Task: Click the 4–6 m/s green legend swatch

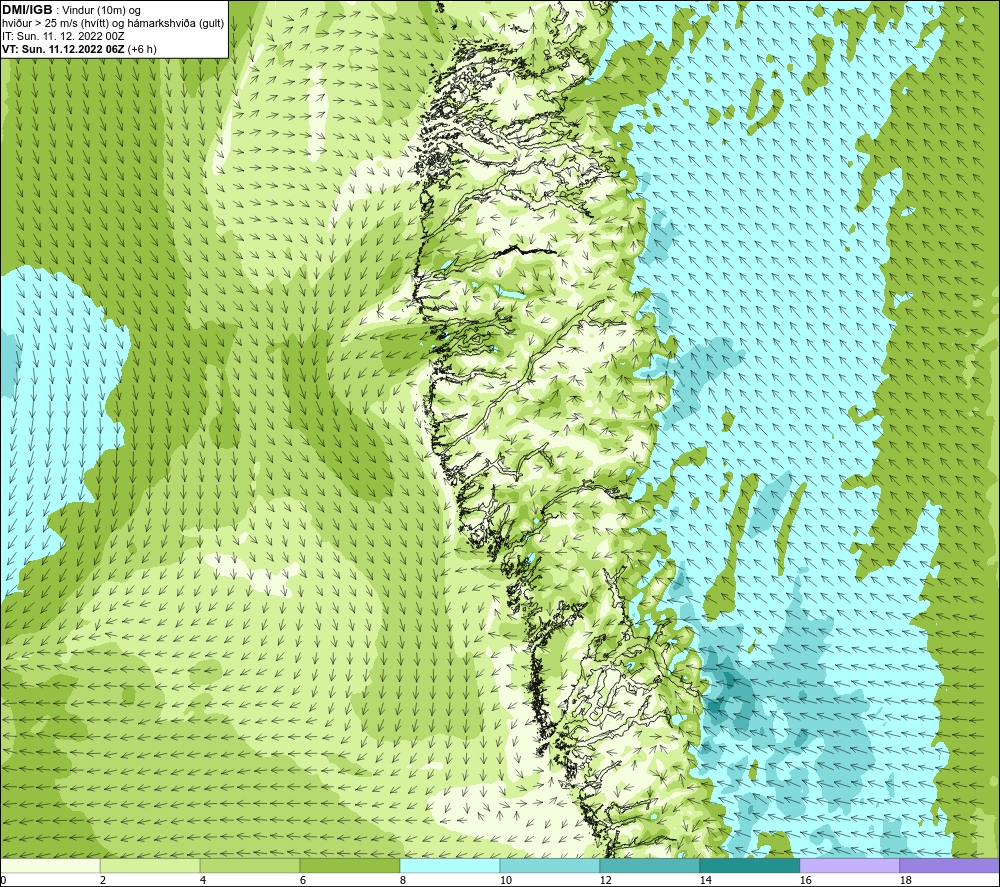Action: pyautogui.click(x=250, y=866)
